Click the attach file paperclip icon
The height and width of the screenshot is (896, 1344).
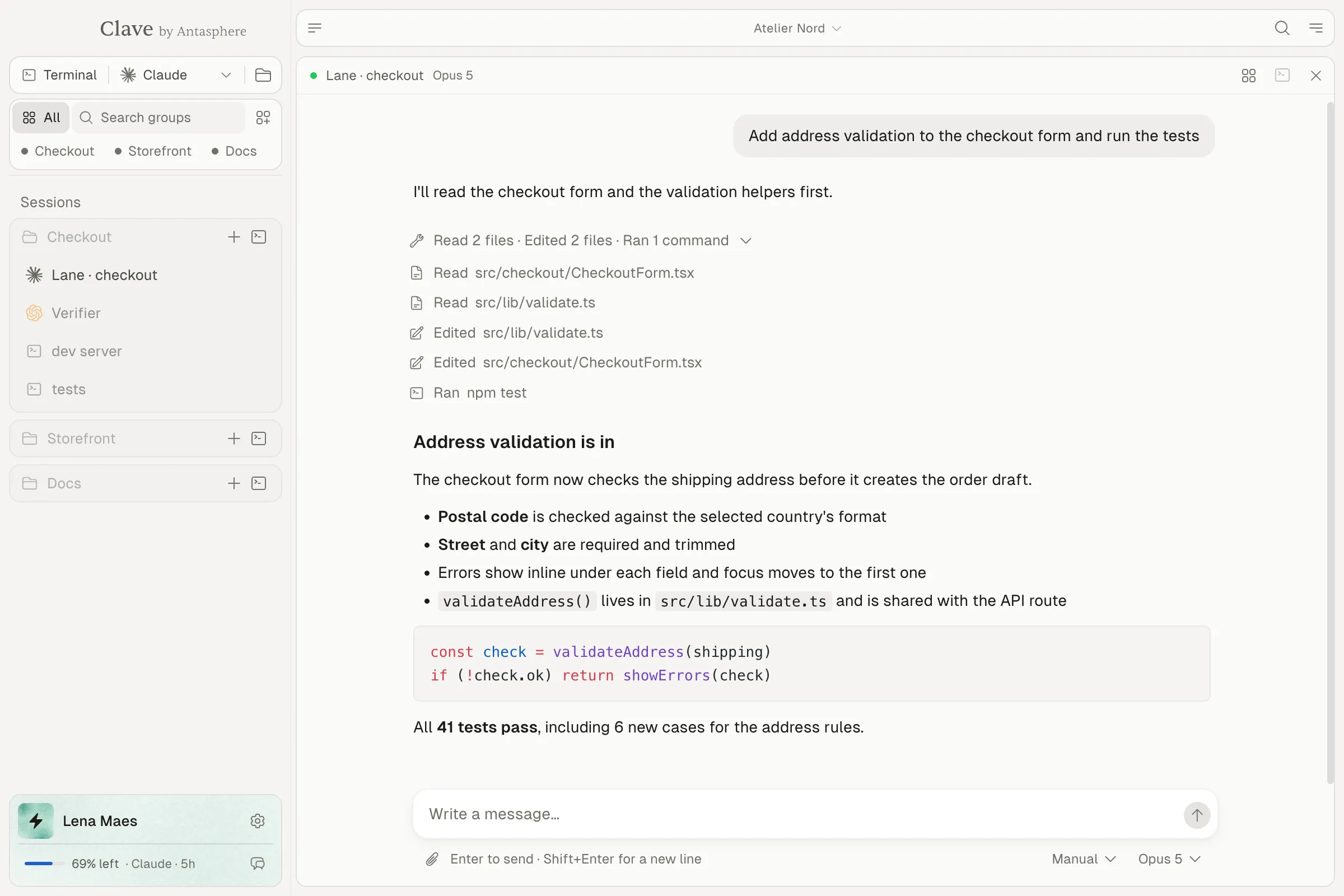[x=432, y=859]
